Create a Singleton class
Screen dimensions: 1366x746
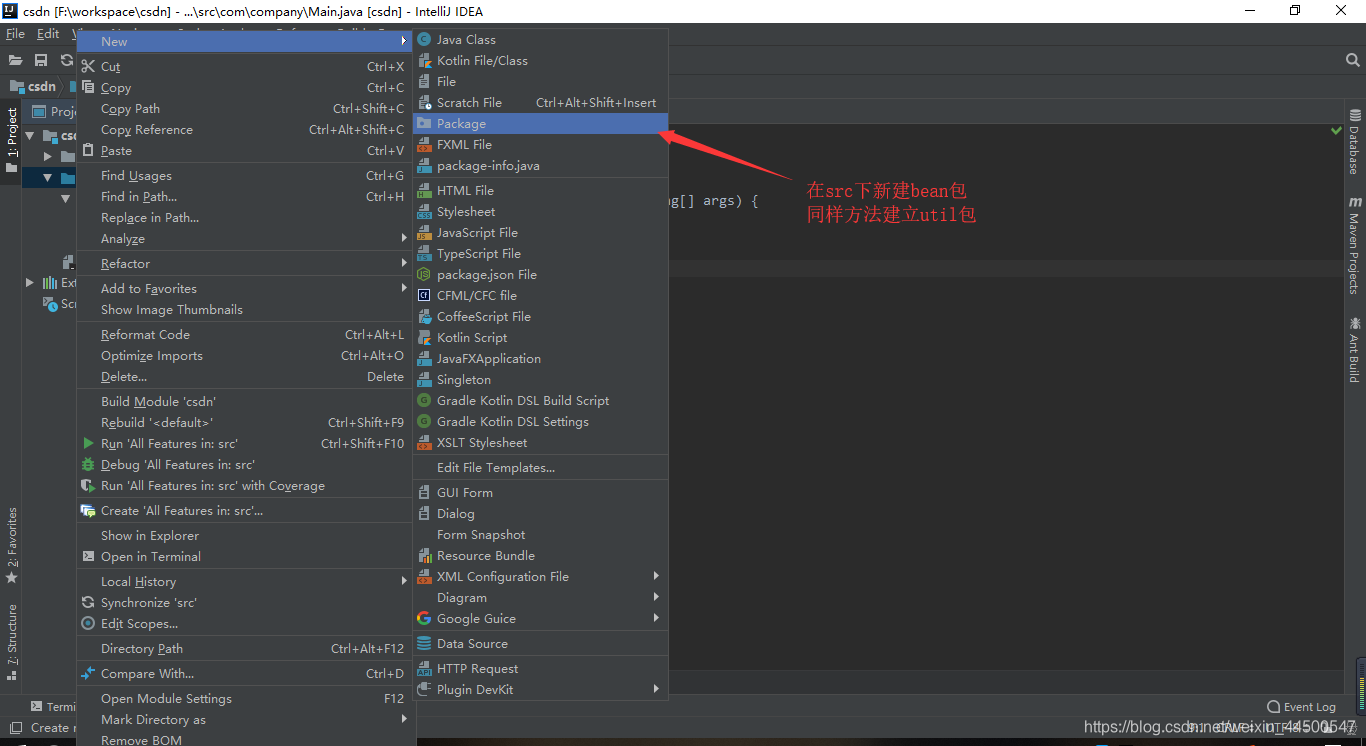click(x=541, y=379)
